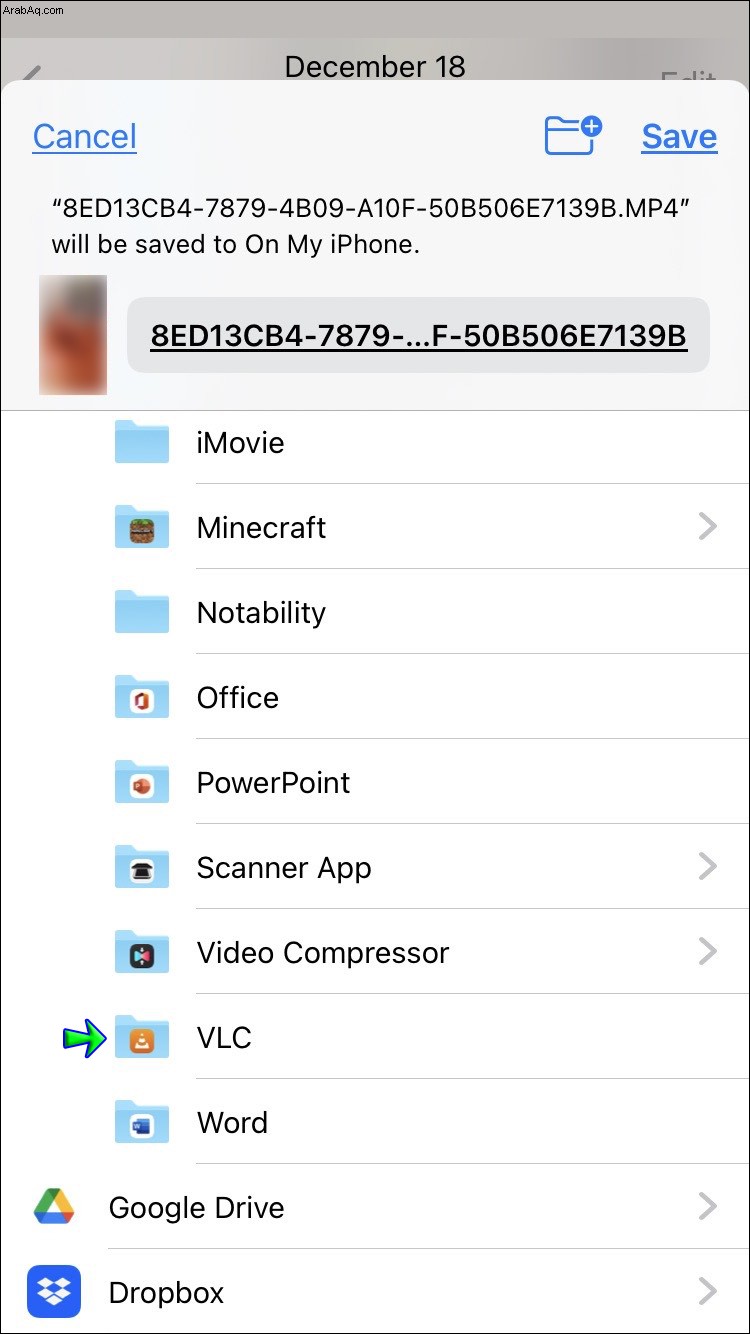Choose the Office row label
The image size is (750, 1334).
238,698
